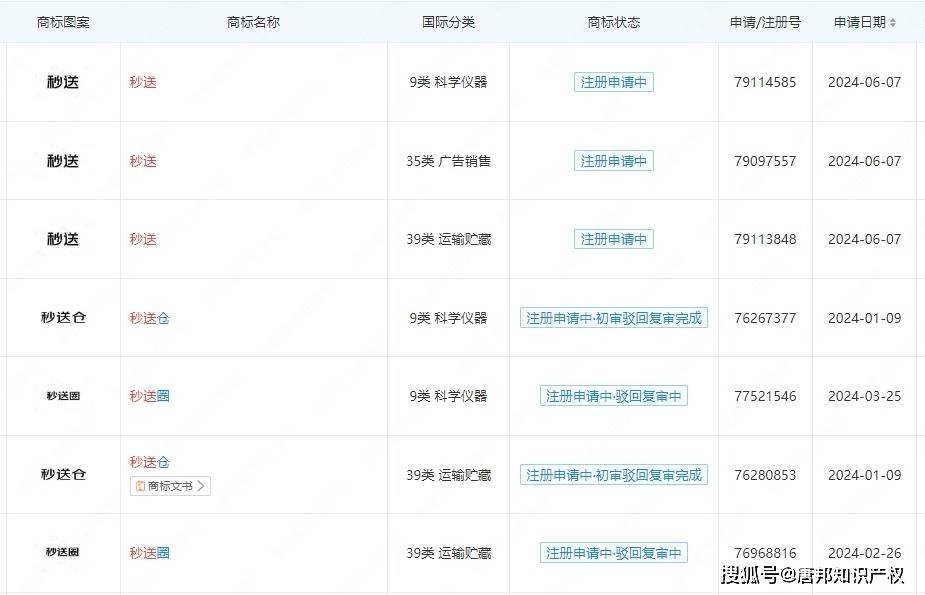Click the 商标图案 column header
Screen dimensions: 925x595
click(63, 22)
